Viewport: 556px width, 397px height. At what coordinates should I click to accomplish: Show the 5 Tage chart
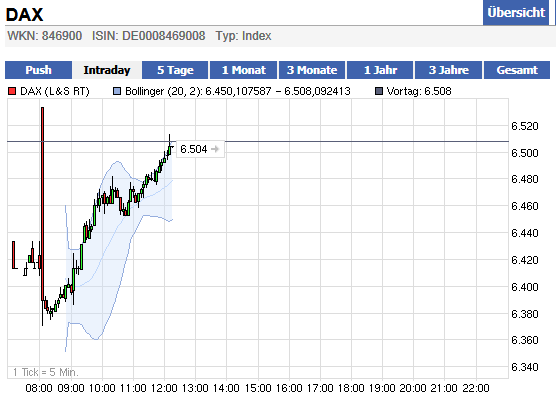tap(175, 70)
